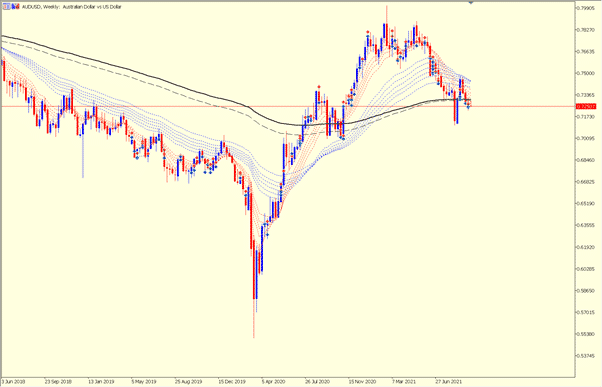Screen dimensions: 602x387
Task: Click the 15 Dec 2019 date label
Action: tap(232, 382)
